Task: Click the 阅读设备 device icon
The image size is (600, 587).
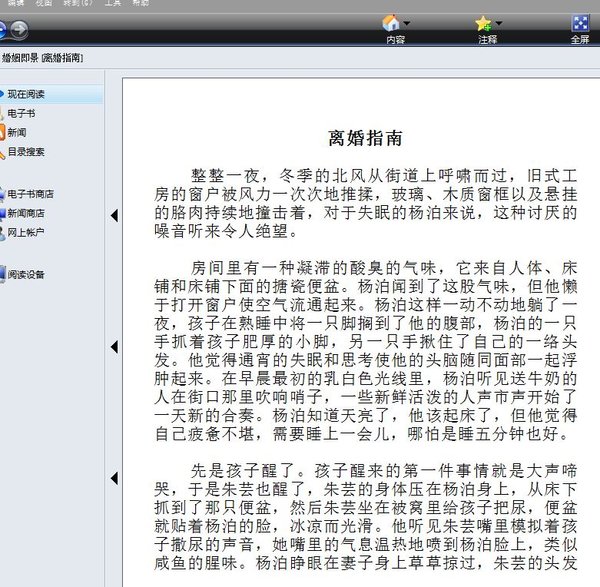Action: pos(2,274)
